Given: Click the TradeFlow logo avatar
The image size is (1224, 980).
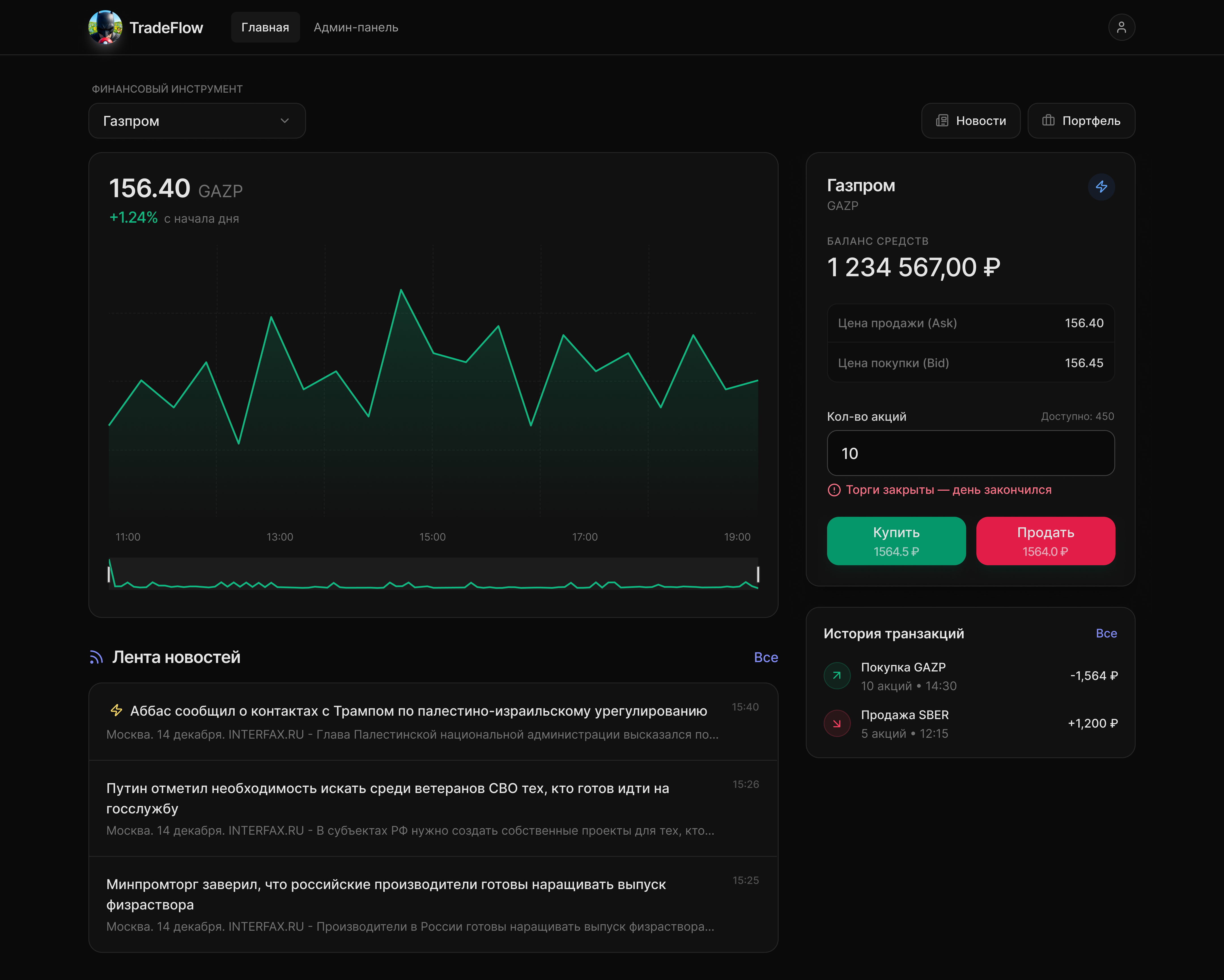Looking at the screenshot, I should [106, 27].
